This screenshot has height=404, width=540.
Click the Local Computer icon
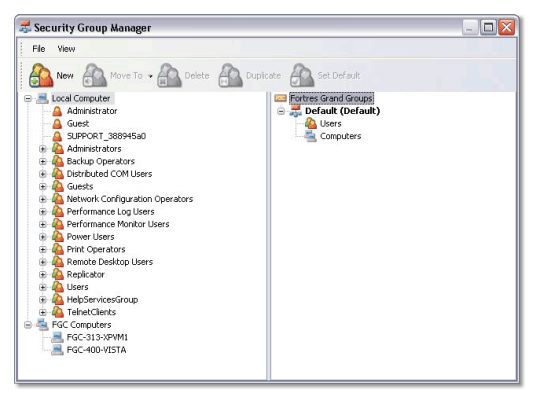click(42, 99)
